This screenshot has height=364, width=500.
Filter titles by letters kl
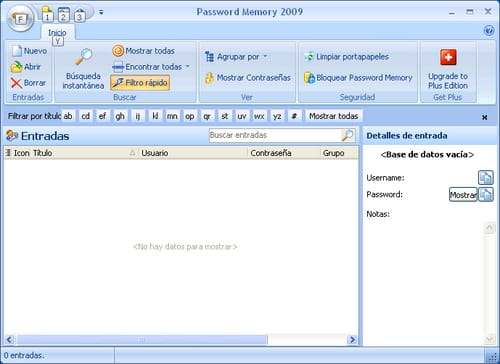[x=155, y=116]
